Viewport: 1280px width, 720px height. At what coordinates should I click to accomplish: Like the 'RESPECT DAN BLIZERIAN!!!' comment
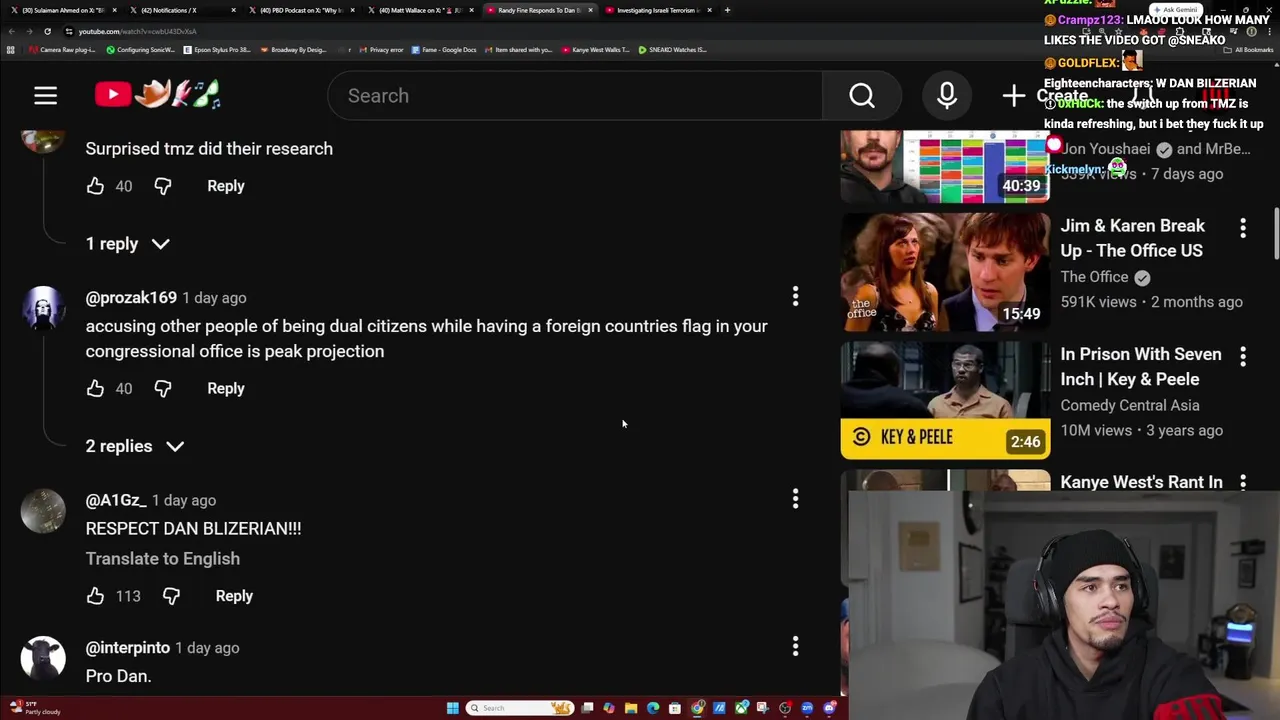coord(95,596)
